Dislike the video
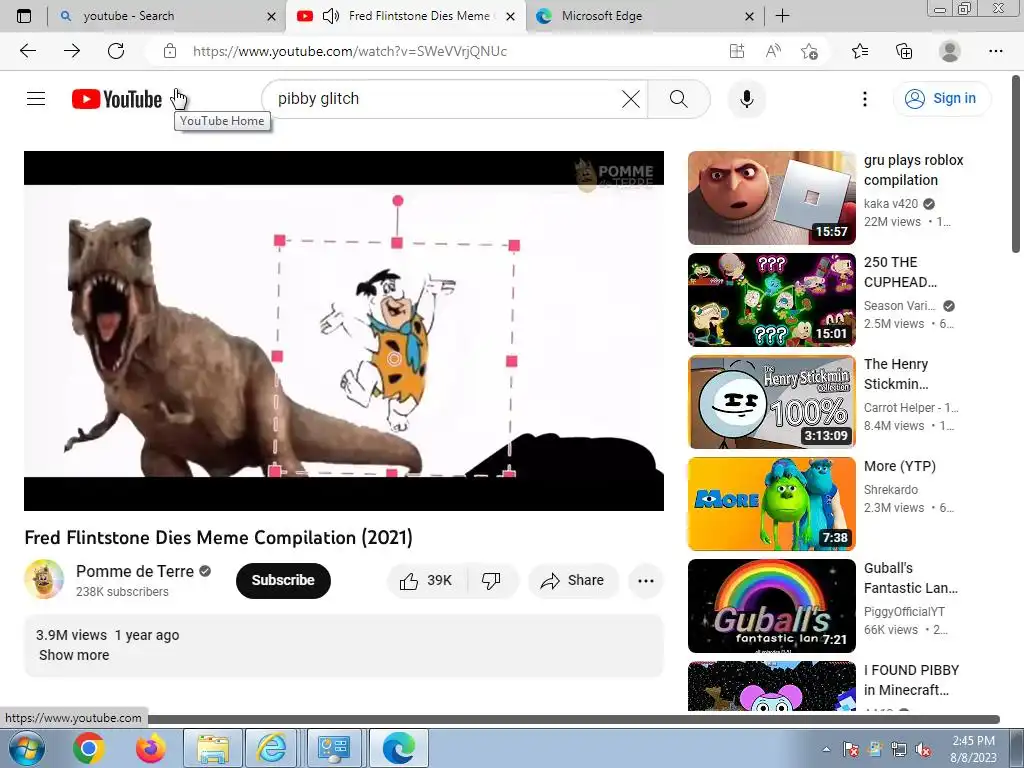 tap(491, 581)
